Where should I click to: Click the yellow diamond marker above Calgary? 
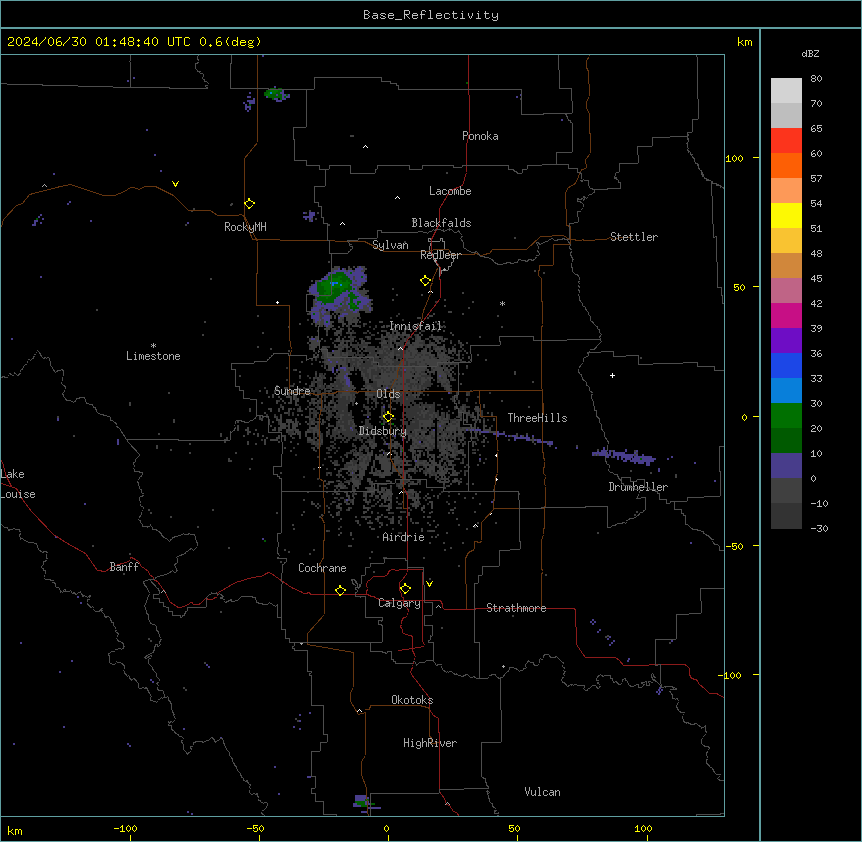[405, 589]
